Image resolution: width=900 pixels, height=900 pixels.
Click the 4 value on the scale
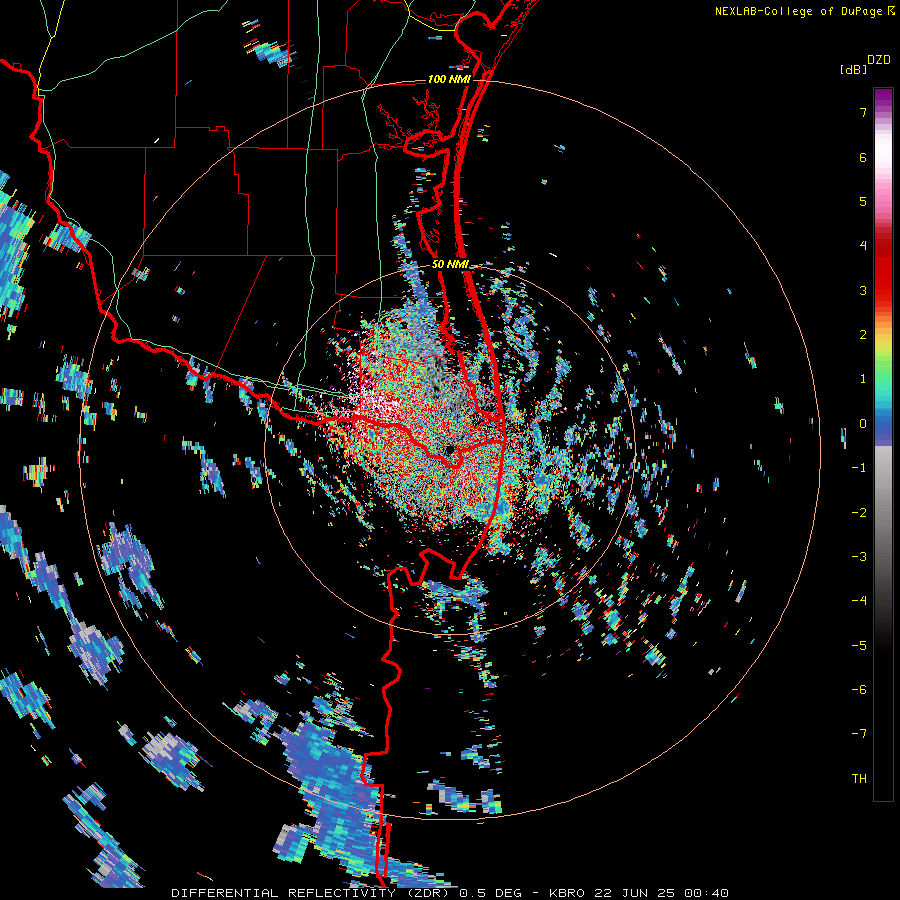[x=863, y=246]
